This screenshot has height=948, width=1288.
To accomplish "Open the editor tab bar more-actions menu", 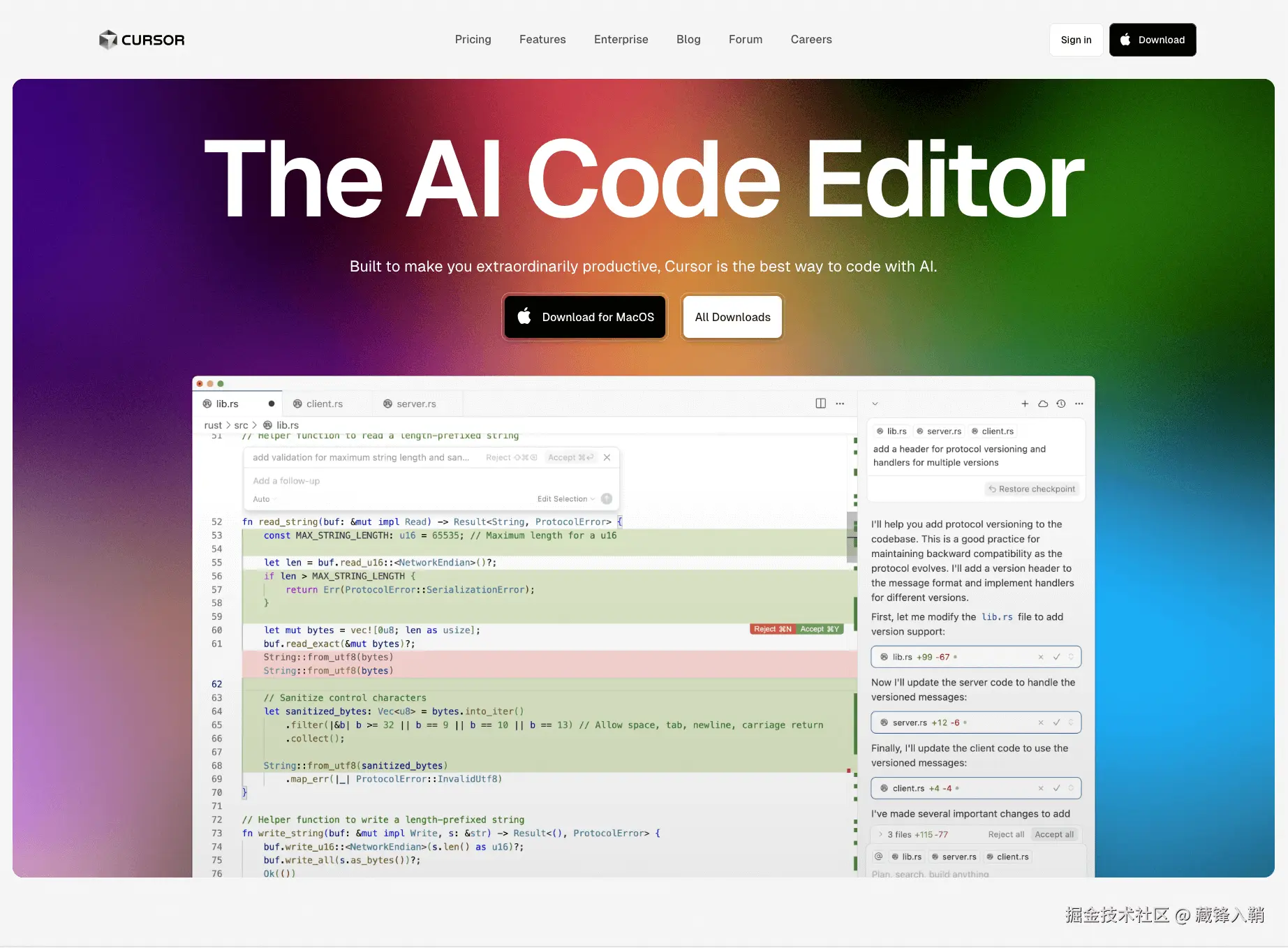I will (840, 403).
